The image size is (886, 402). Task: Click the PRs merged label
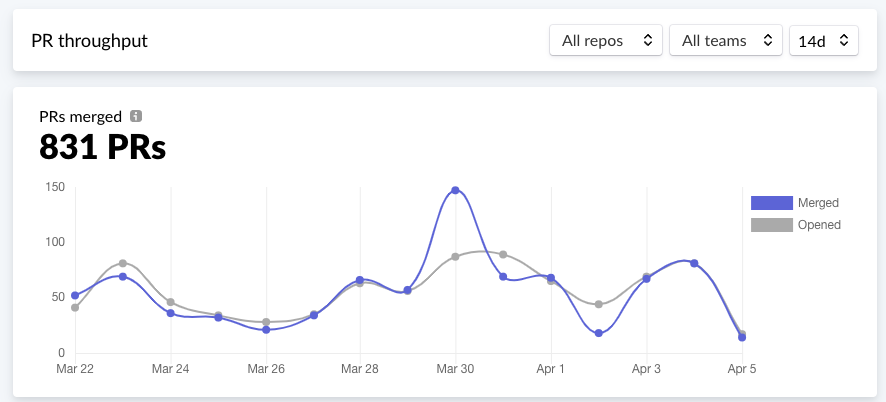click(80, 116)
